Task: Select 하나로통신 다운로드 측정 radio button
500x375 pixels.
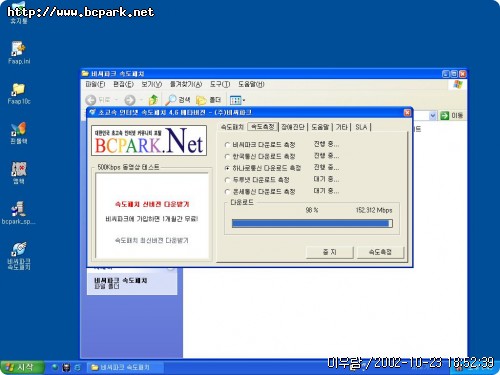Action: (x=227, y=168)
